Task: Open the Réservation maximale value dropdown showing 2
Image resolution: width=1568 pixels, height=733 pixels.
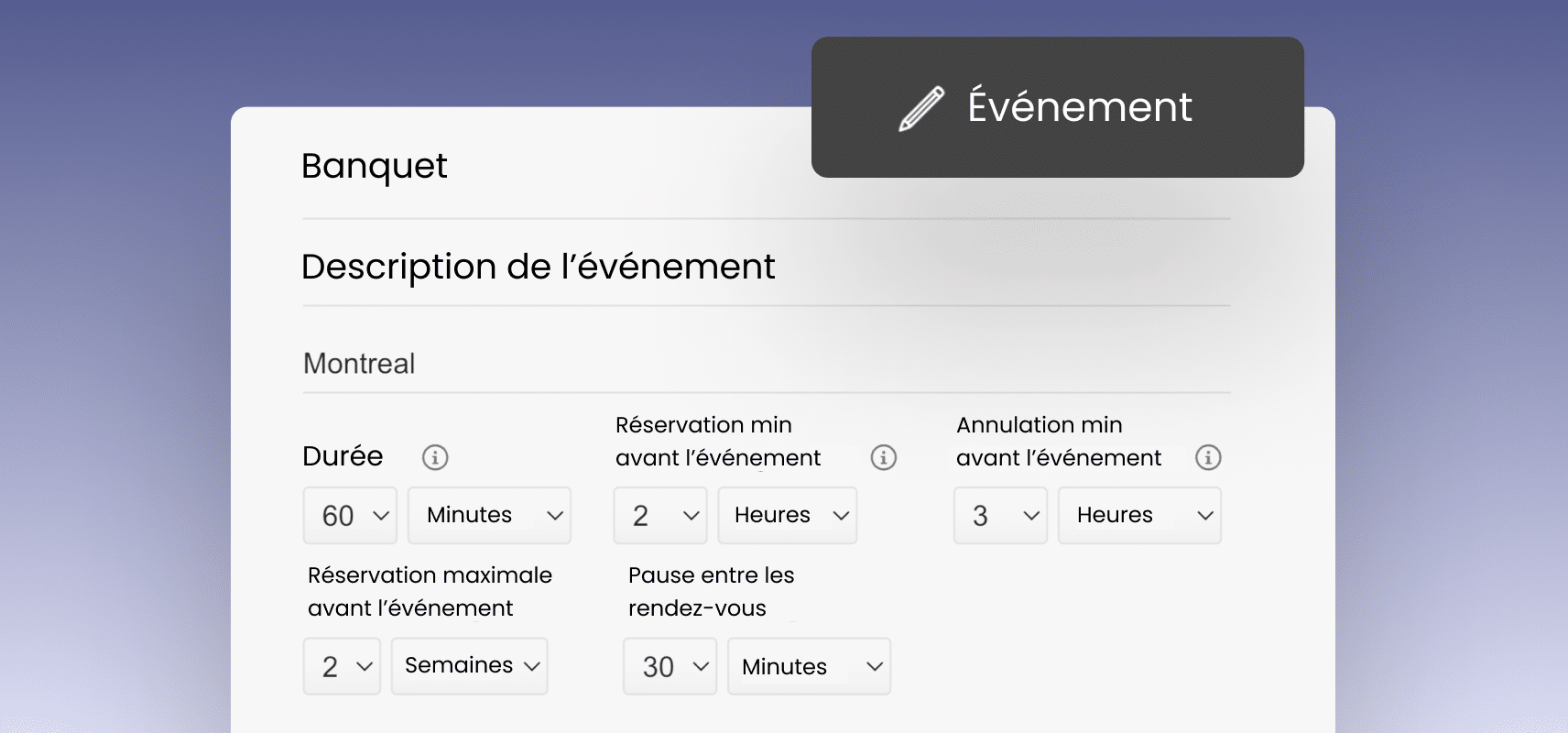Action: point(342,666)
